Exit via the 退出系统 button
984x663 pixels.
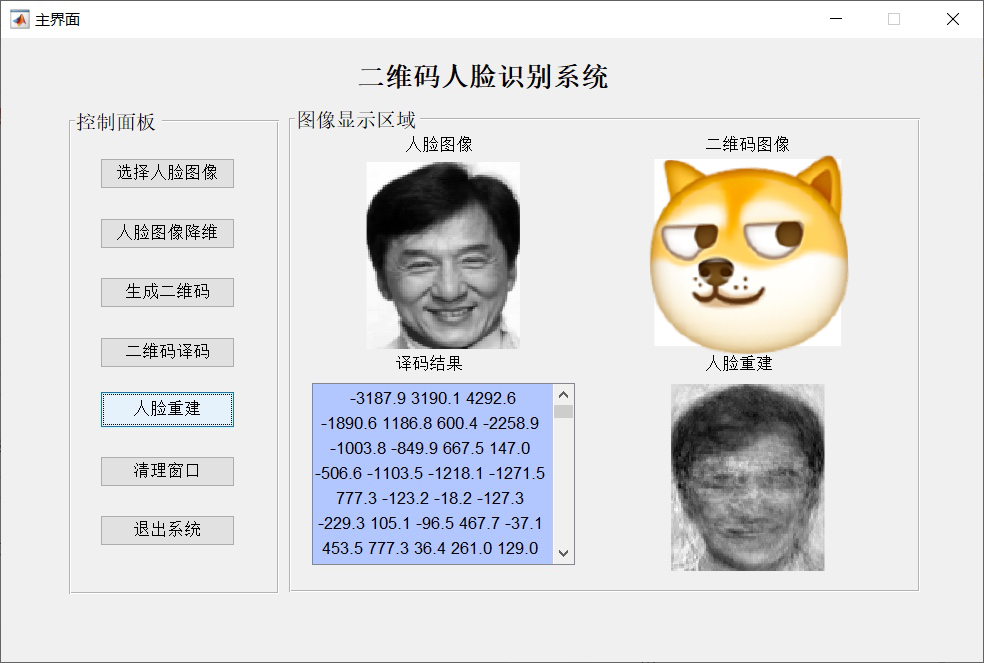[x=167, y=530]
